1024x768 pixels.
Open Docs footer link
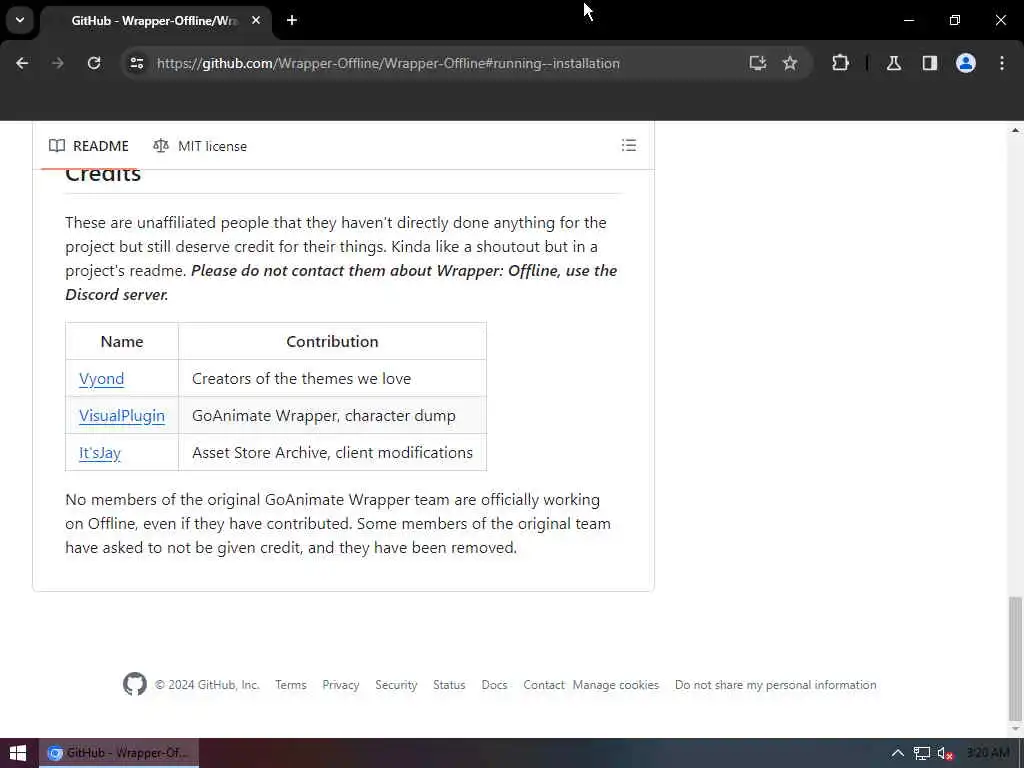click(494, 684)
